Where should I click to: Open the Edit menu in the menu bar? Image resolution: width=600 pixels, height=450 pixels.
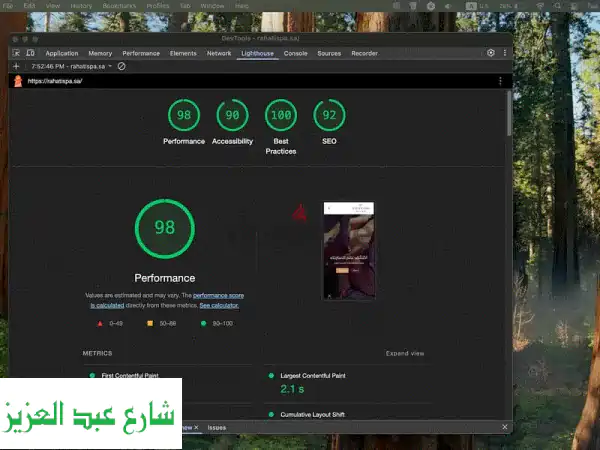(29, 6)
